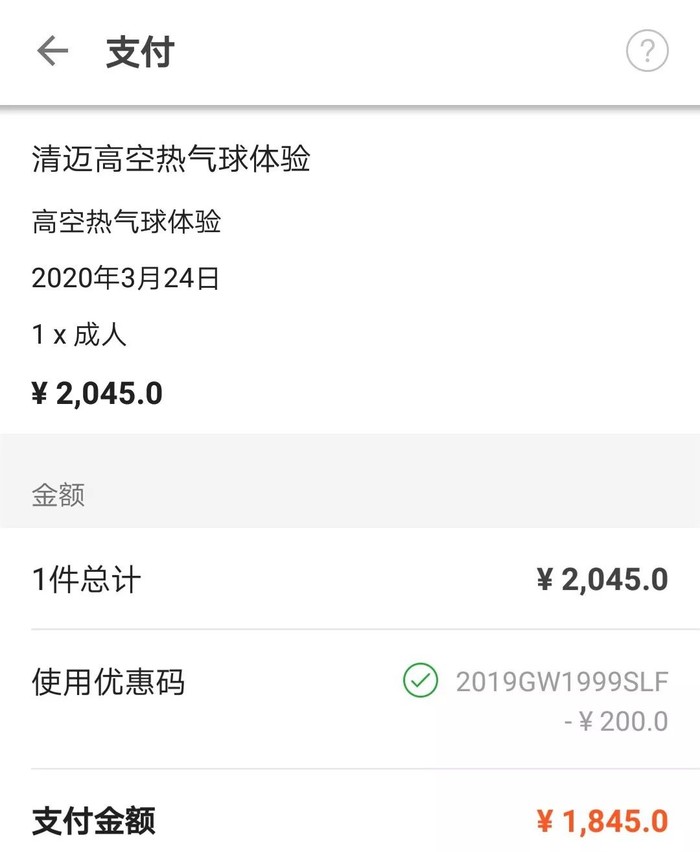Click the - ¥ 200.0 discount amount
Viewport: 700px width, 852px height.
[x=616, y=721]
